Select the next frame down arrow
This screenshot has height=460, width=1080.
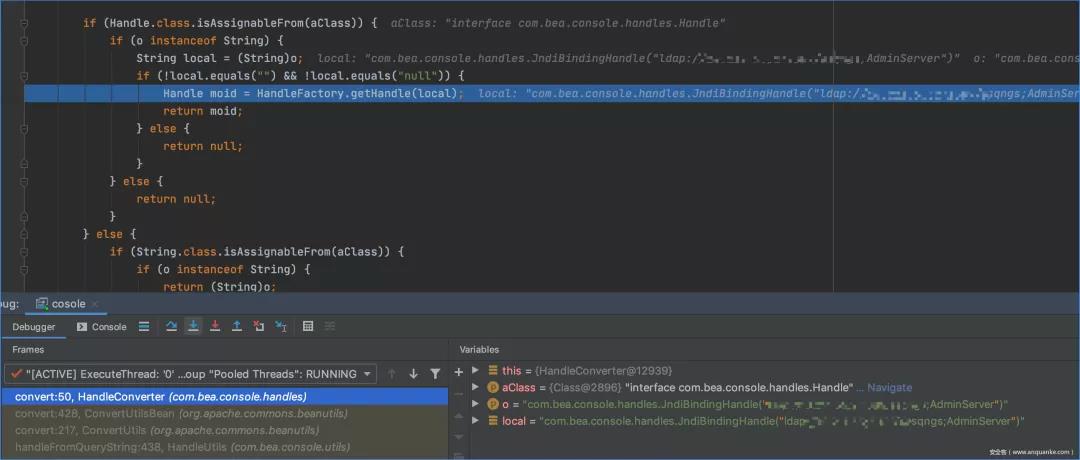413,374
